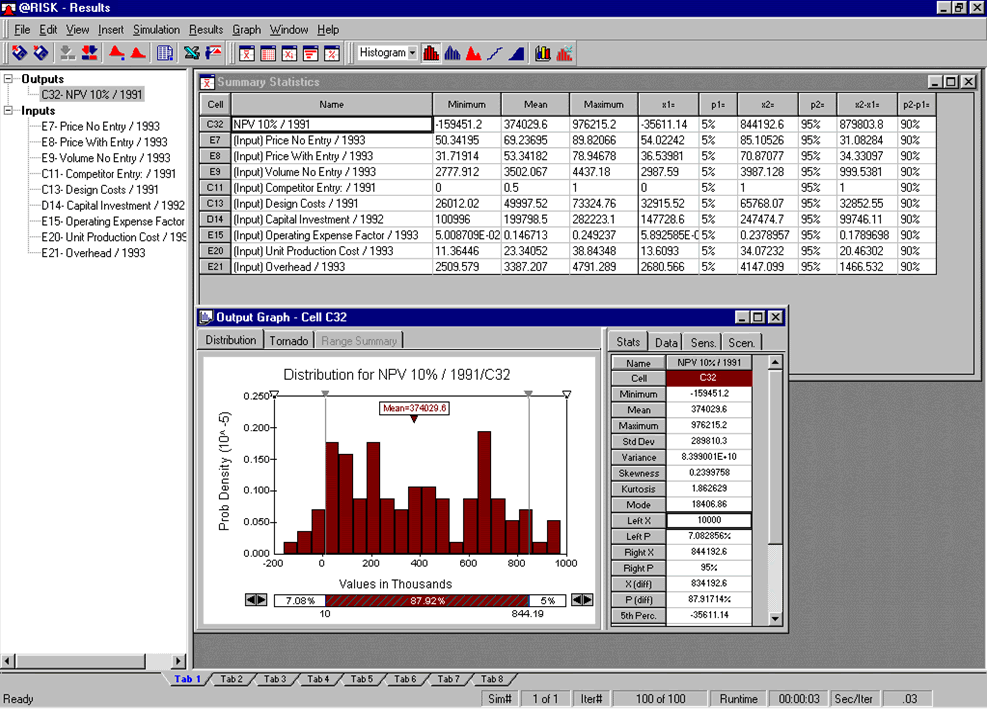Collapse the Inputs tree node
The height and width of the screenshot is (709, 988).
[9, 111]
